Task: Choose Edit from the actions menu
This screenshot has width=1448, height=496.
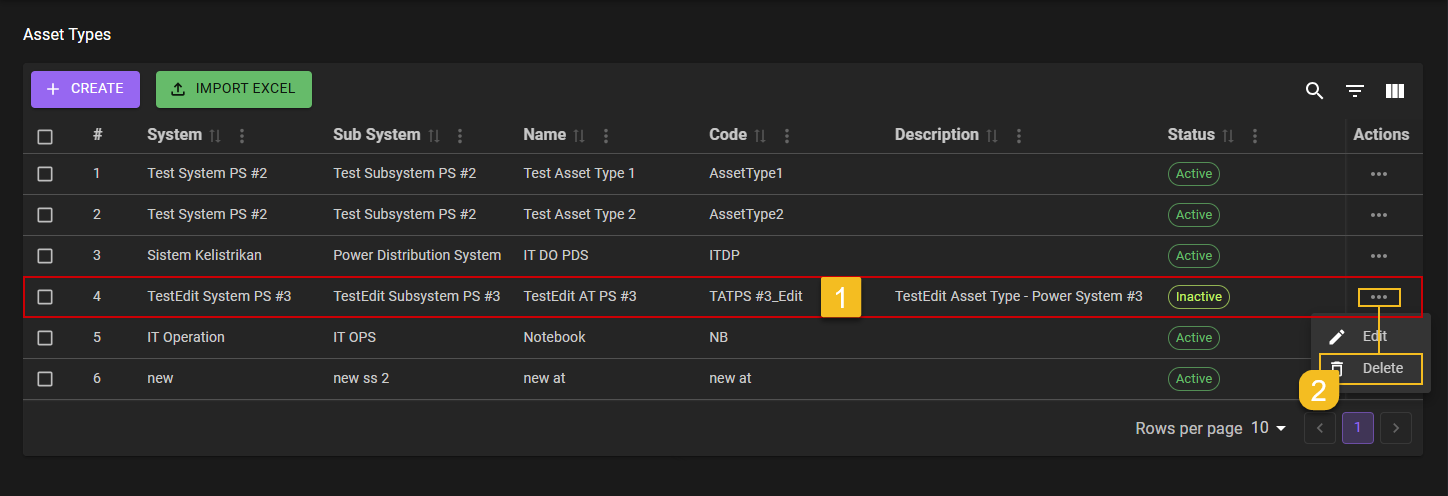Action: (1372, 337)
